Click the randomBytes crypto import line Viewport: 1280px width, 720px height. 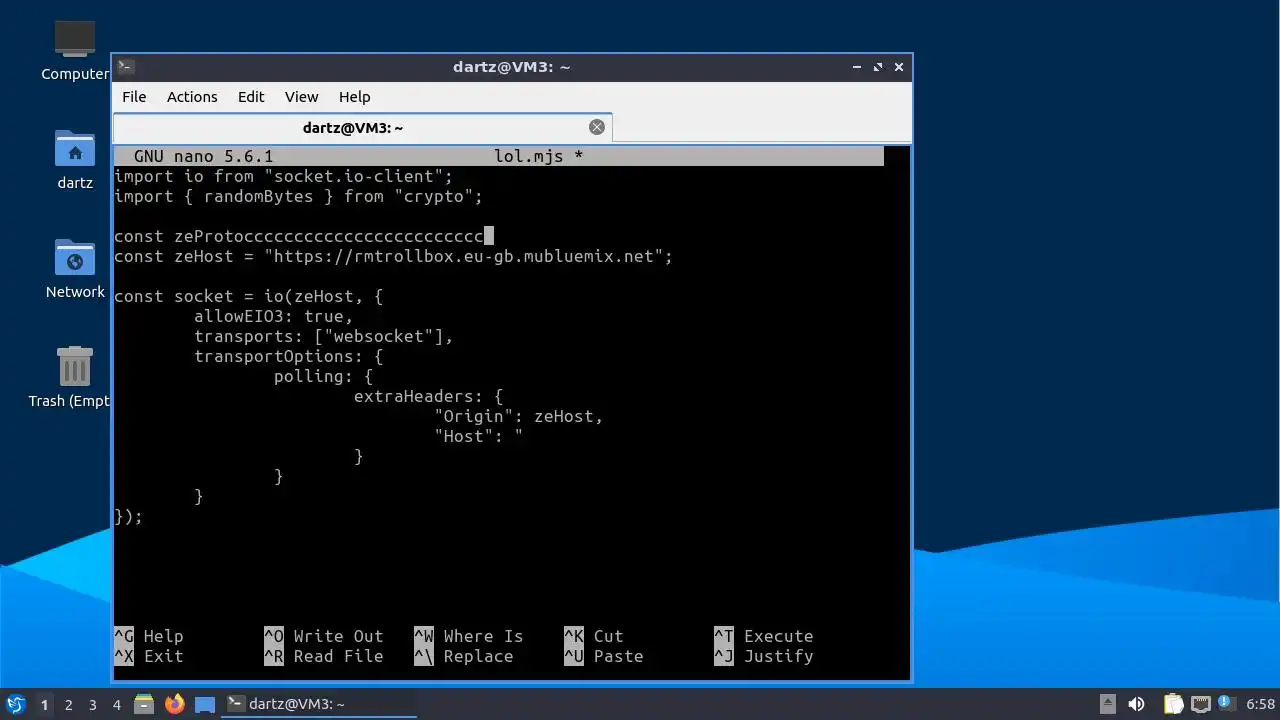[298, 196]
